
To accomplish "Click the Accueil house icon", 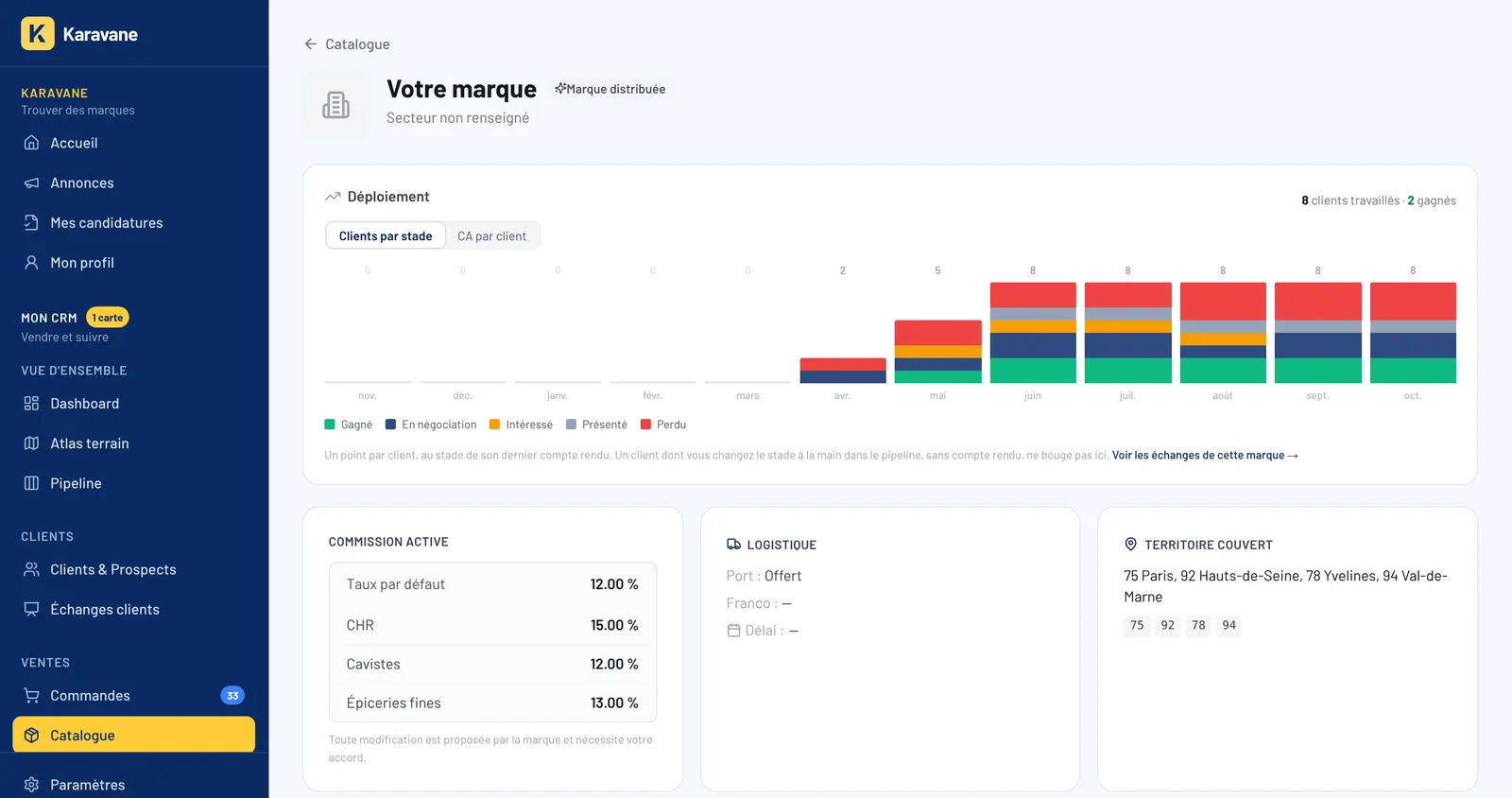I will [x=31, y=143].
